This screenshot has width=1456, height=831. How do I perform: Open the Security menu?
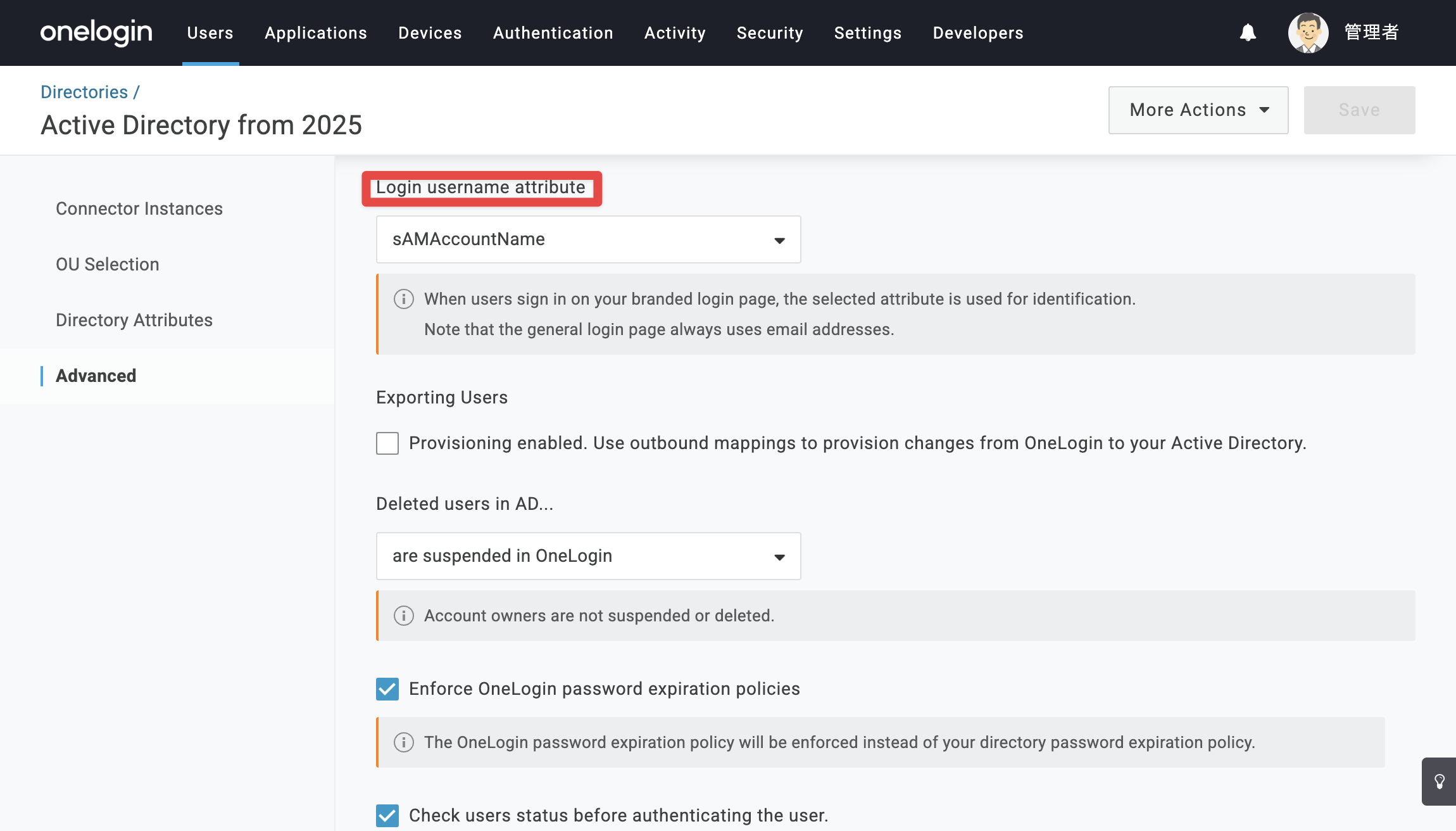pyautogui.click(x=770, y=33)
